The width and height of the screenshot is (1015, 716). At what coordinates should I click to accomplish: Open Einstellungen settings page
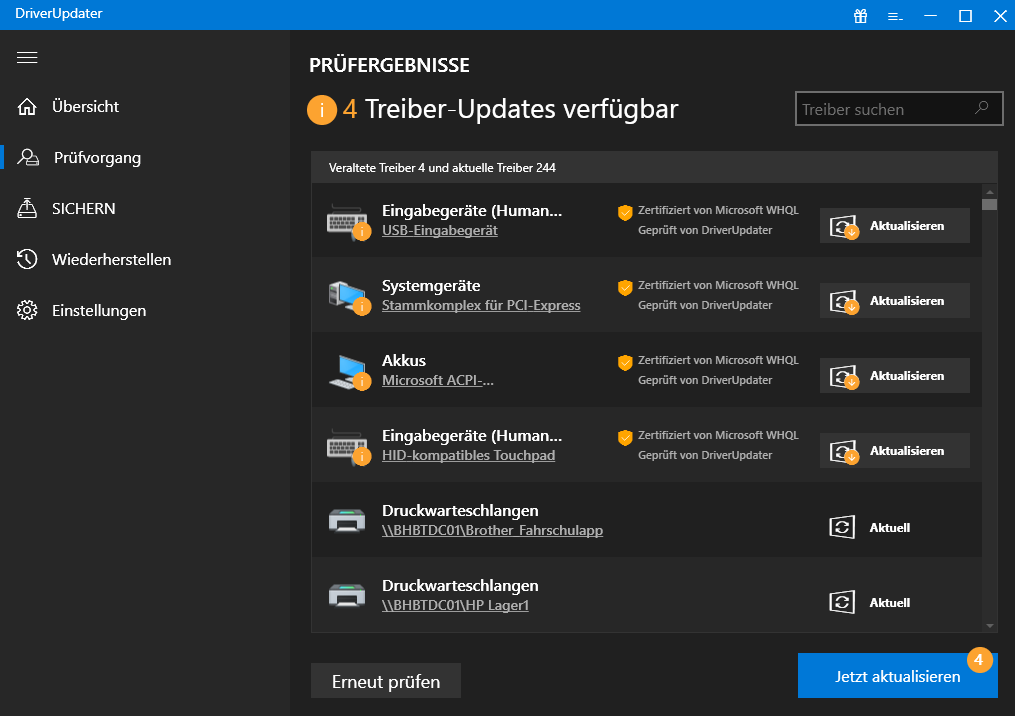coord(98,311)
